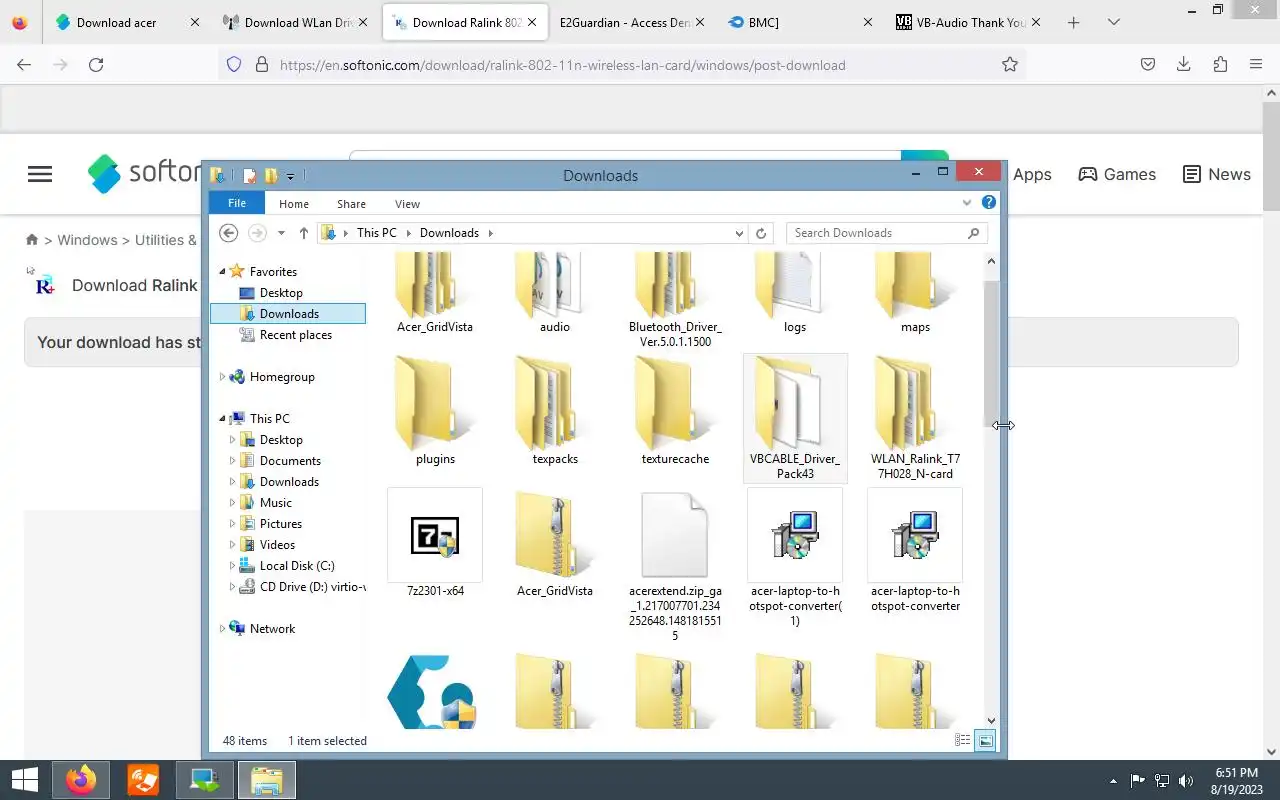Select the Acer_GridVista folder in top row
This screenshot has width=1280, height=800.
pos(435,295)
